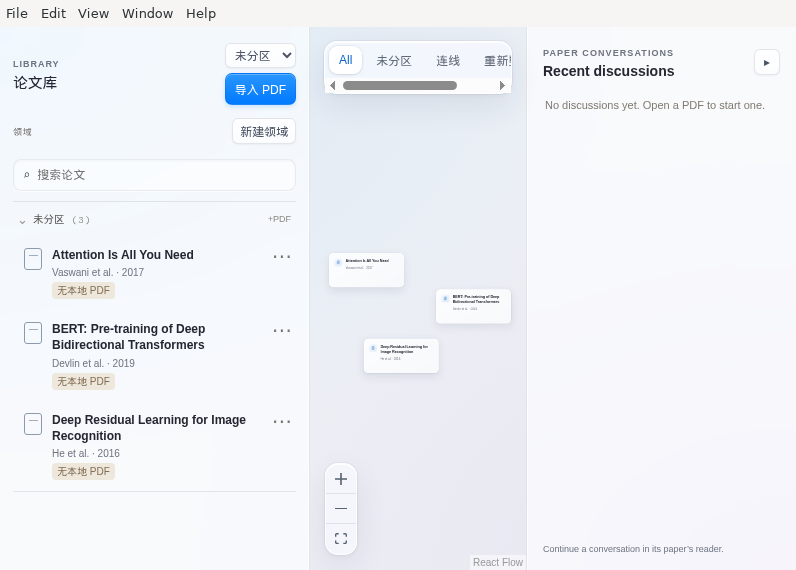
Task: Click document icon for Deep Residual Learning paper
Action: click(x=33, y=424)
